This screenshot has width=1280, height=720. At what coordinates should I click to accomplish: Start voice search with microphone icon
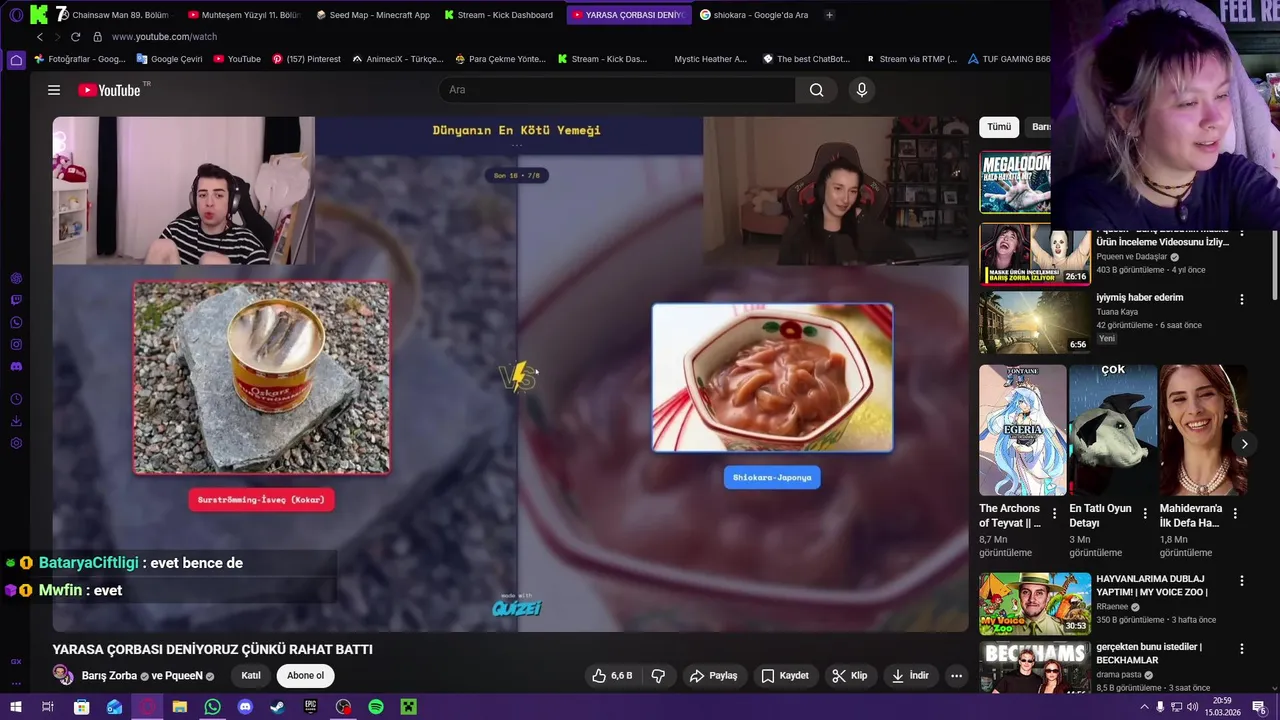(x=862, y=90)
